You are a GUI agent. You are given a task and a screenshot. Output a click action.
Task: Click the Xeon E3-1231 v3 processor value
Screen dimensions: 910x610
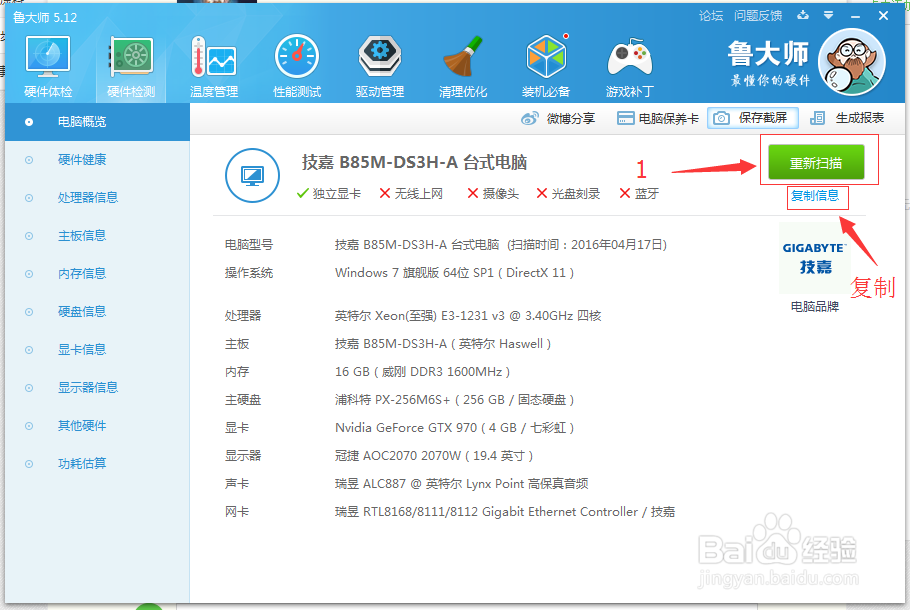(468, 316)
